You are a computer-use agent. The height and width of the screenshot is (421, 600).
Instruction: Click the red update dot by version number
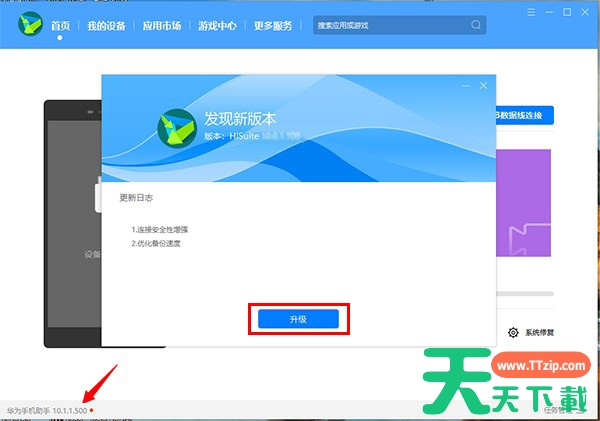(91, 410)
